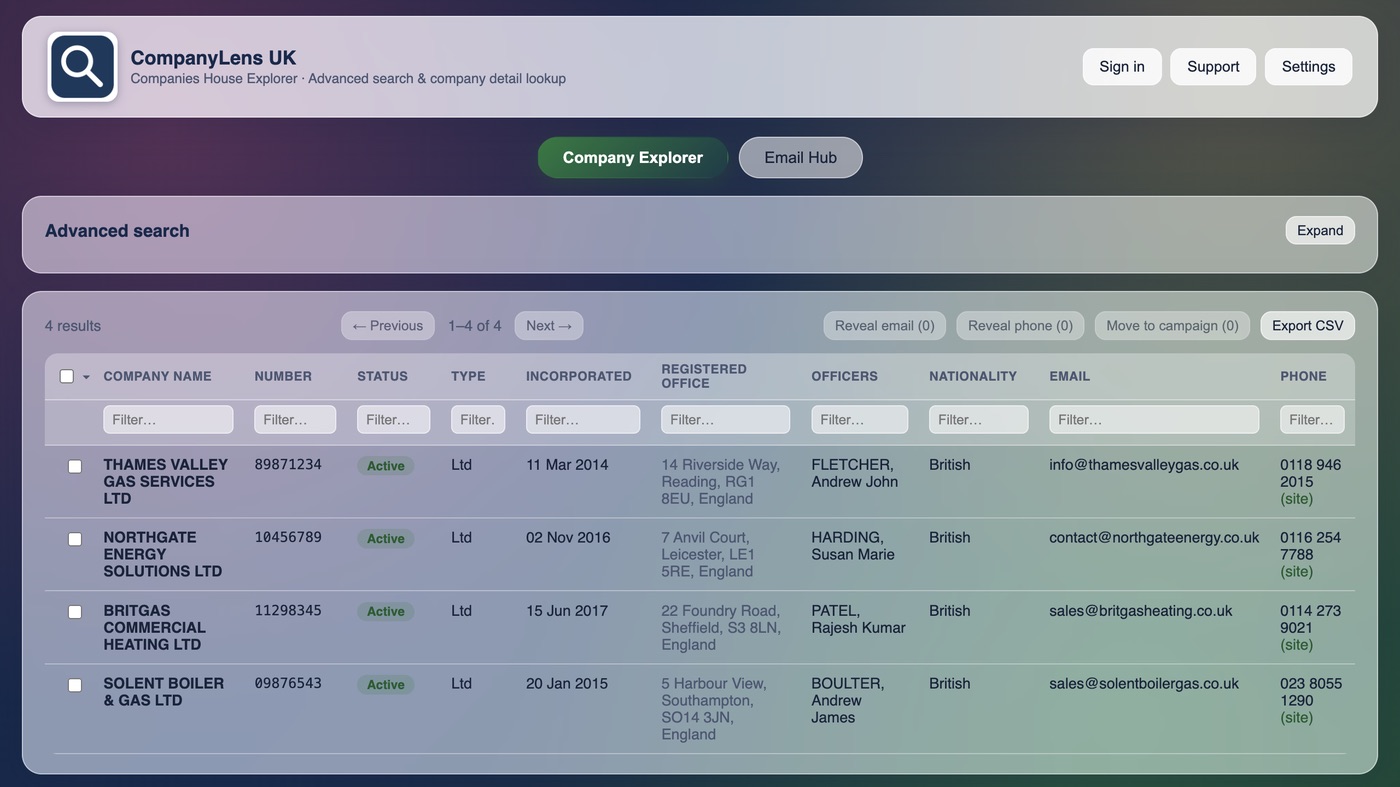
Task: Open THAMES VALLEY GAS SERVICES LTD company name
Action: [x=166, y=482]
